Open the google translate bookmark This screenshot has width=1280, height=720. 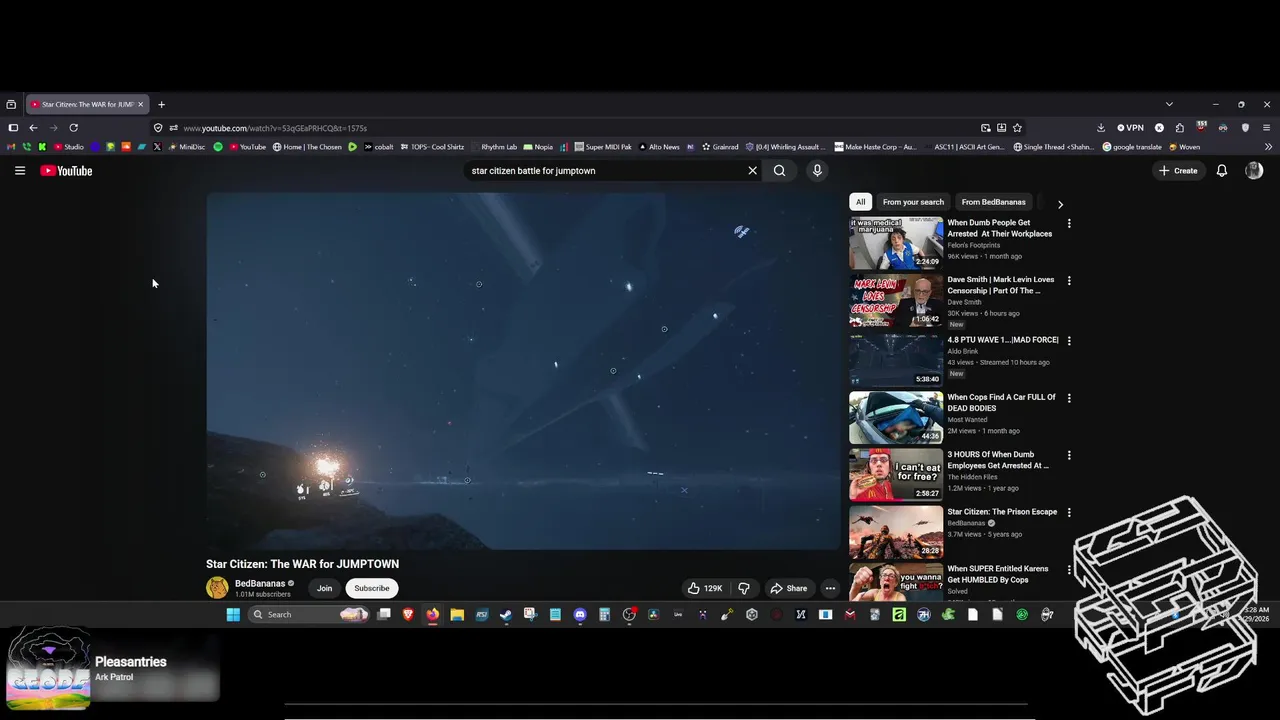tap(1132, 147)
